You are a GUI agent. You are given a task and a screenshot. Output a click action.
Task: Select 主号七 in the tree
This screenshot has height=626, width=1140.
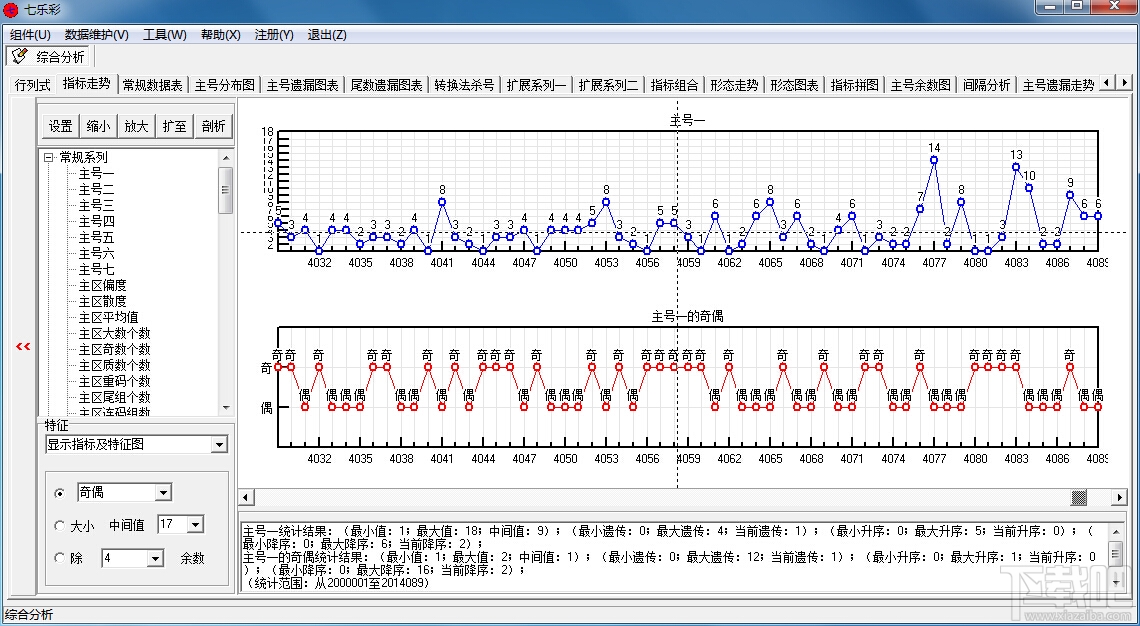coord(97,269)
